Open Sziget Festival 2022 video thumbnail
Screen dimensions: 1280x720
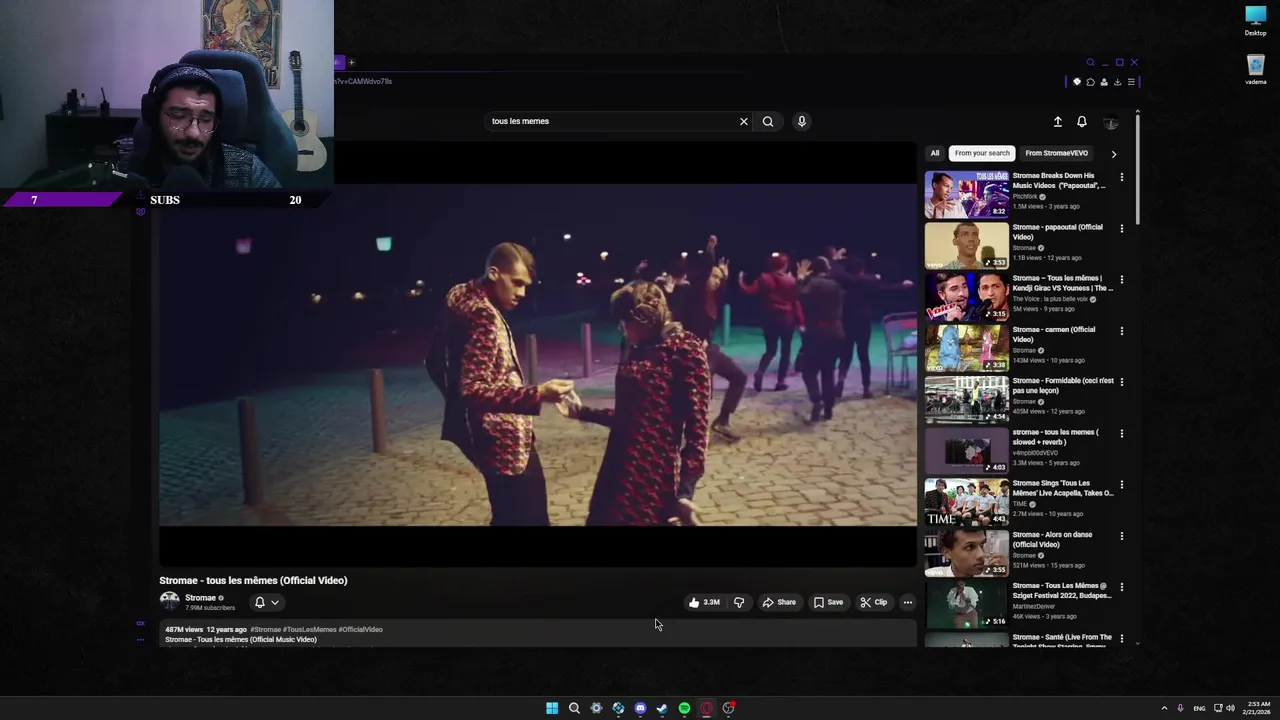[x=966, y=604]
